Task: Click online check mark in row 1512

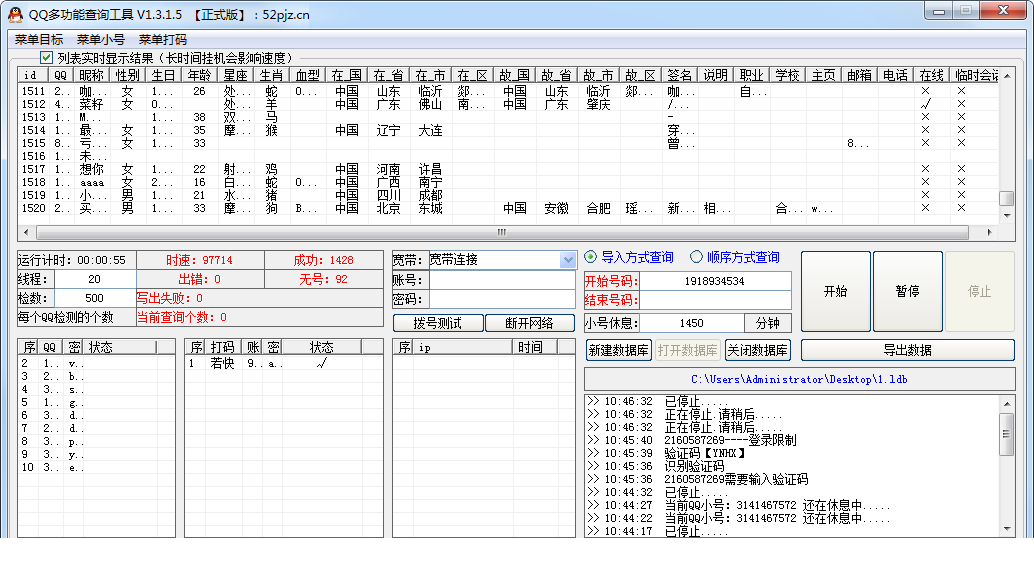Action: (x=926, y=104)
